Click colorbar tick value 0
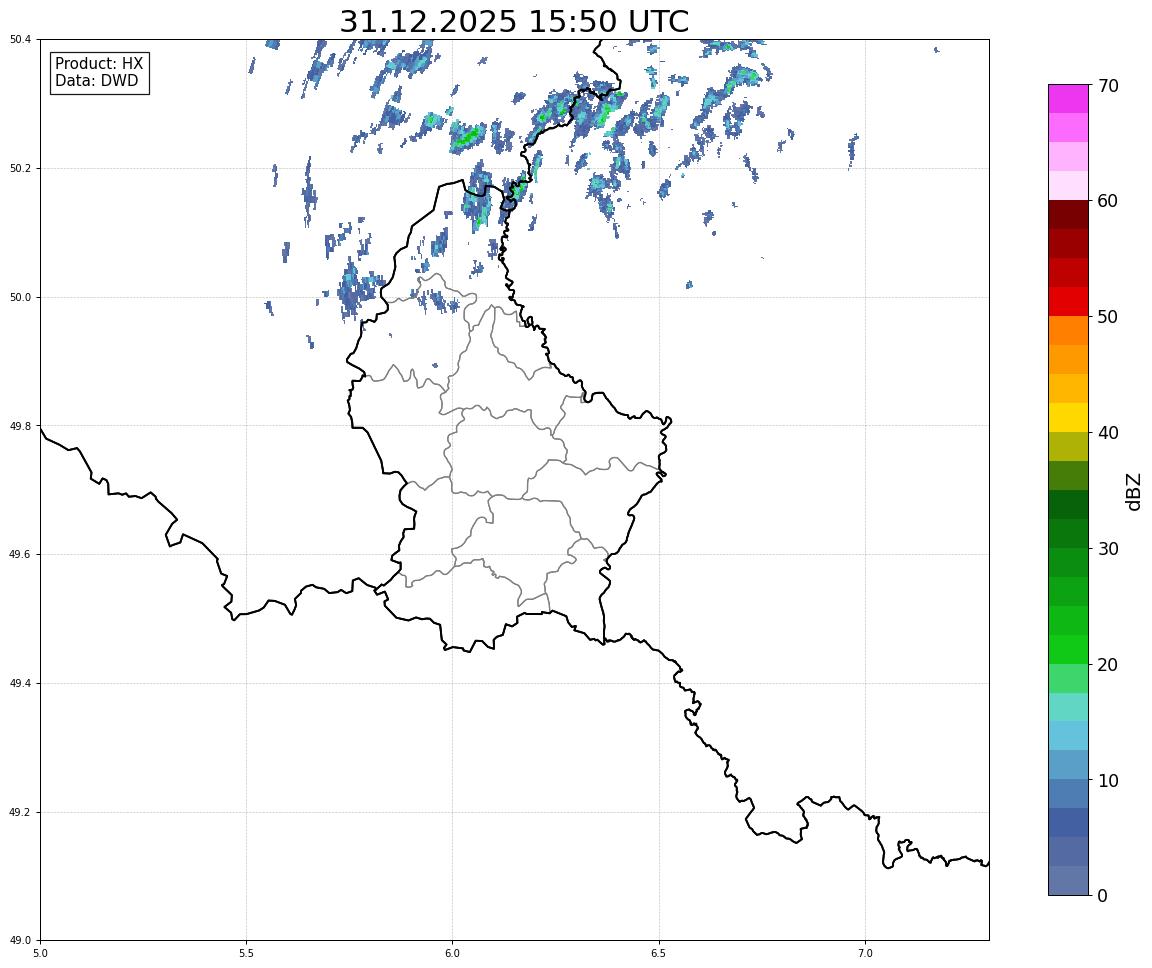Viewport: 1152px width, 968px height. [1103, 896]
